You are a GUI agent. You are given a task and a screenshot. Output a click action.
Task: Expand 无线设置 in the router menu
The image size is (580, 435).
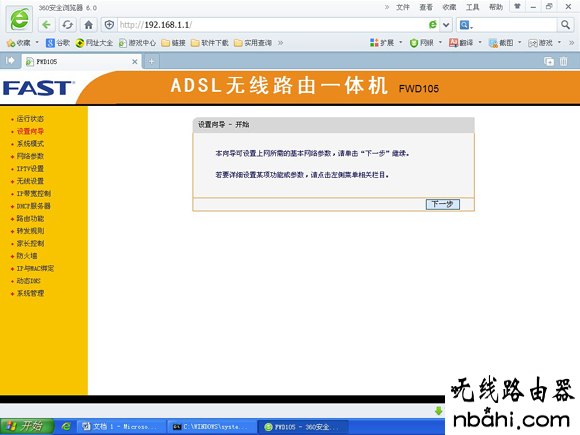pos(30,181)
